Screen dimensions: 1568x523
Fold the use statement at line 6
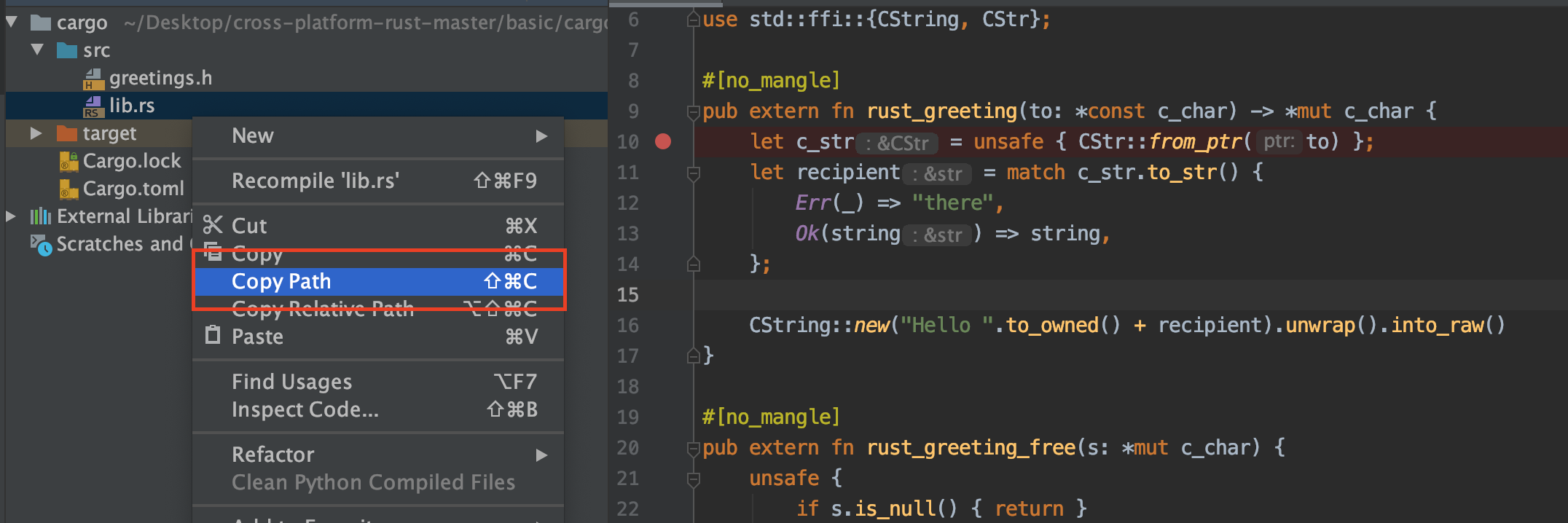tap(694, 20)
